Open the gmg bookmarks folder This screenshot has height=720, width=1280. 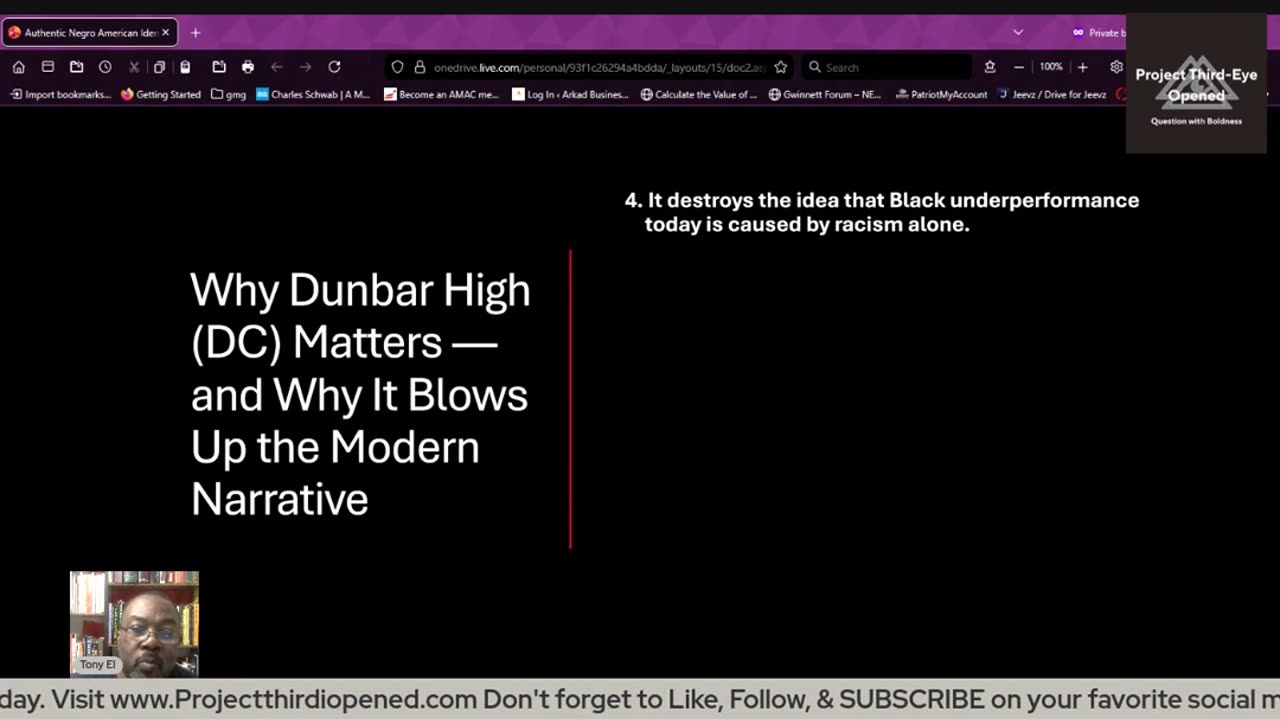[229, 94]
